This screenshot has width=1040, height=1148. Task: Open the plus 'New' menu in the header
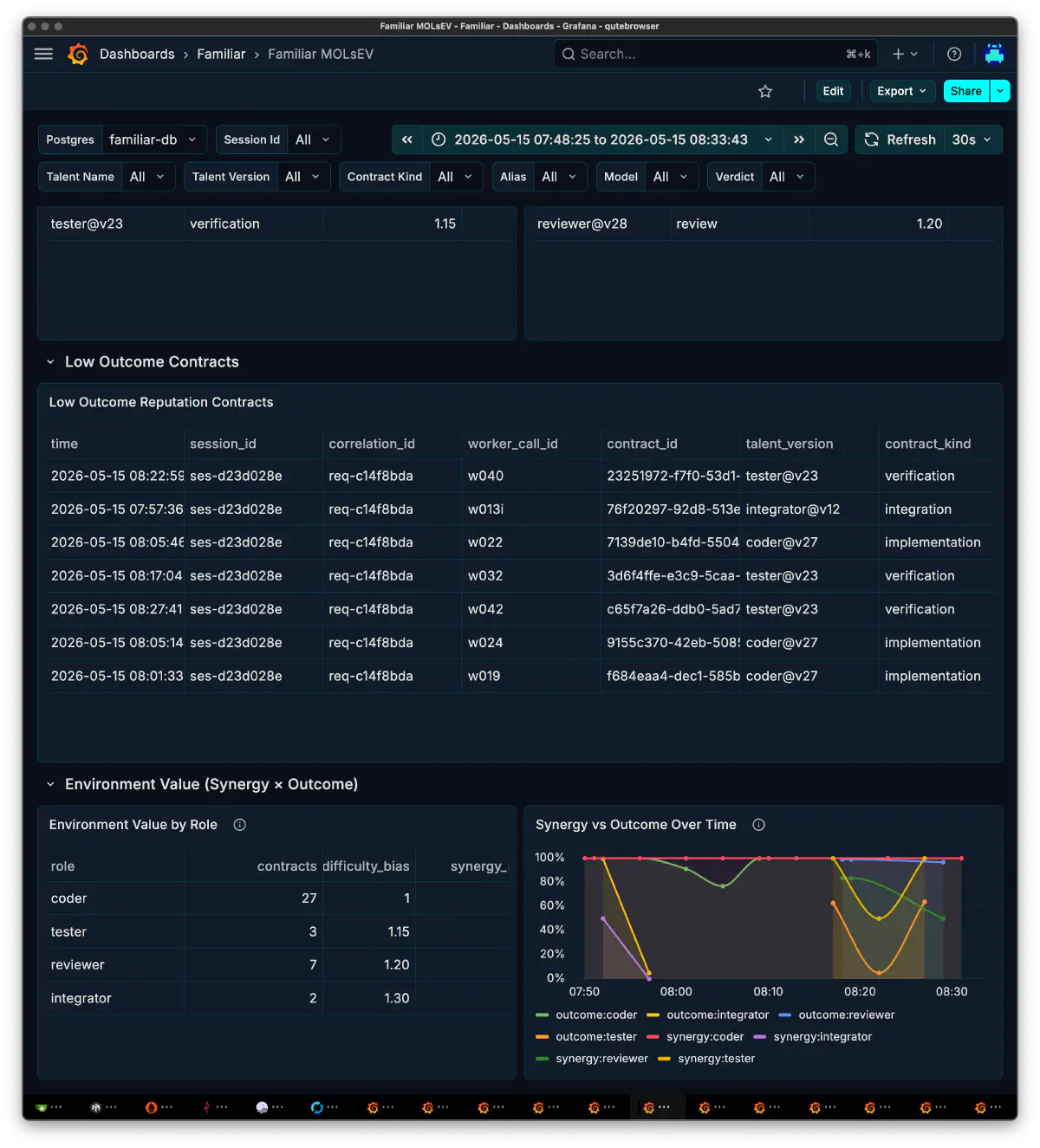click(x=905, y=54)
